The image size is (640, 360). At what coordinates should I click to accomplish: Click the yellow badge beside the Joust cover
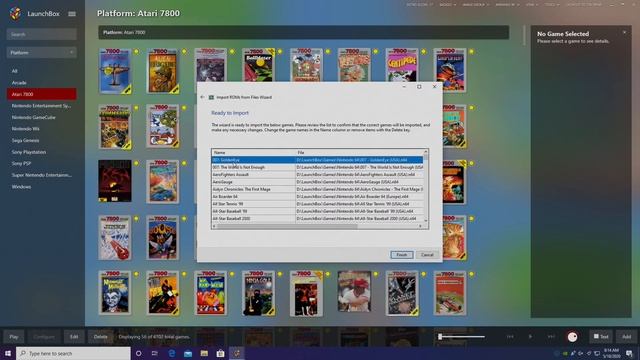184,219
